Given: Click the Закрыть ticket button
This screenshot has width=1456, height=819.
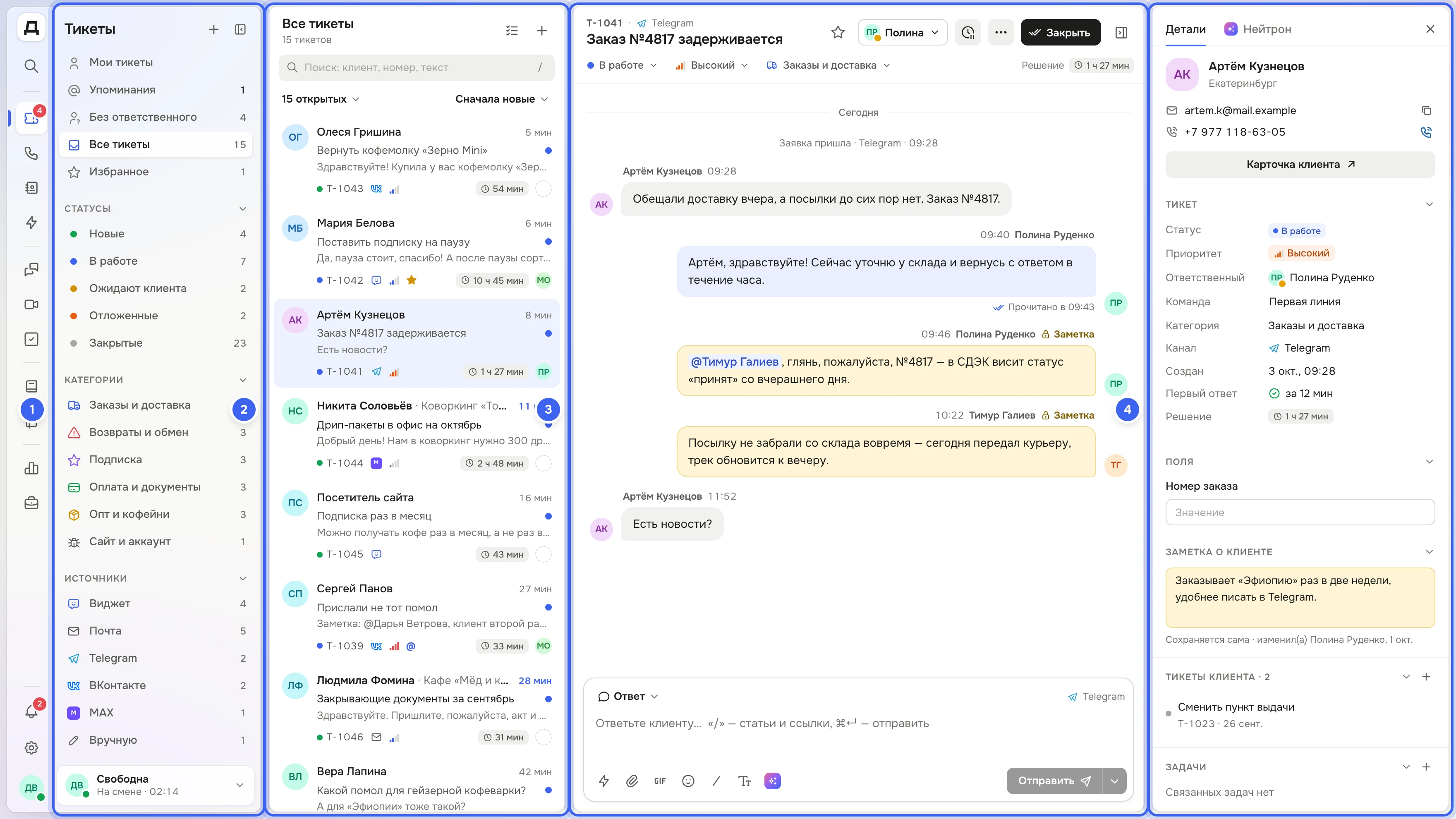Looking at the screenshot, I should (1060, 33).
